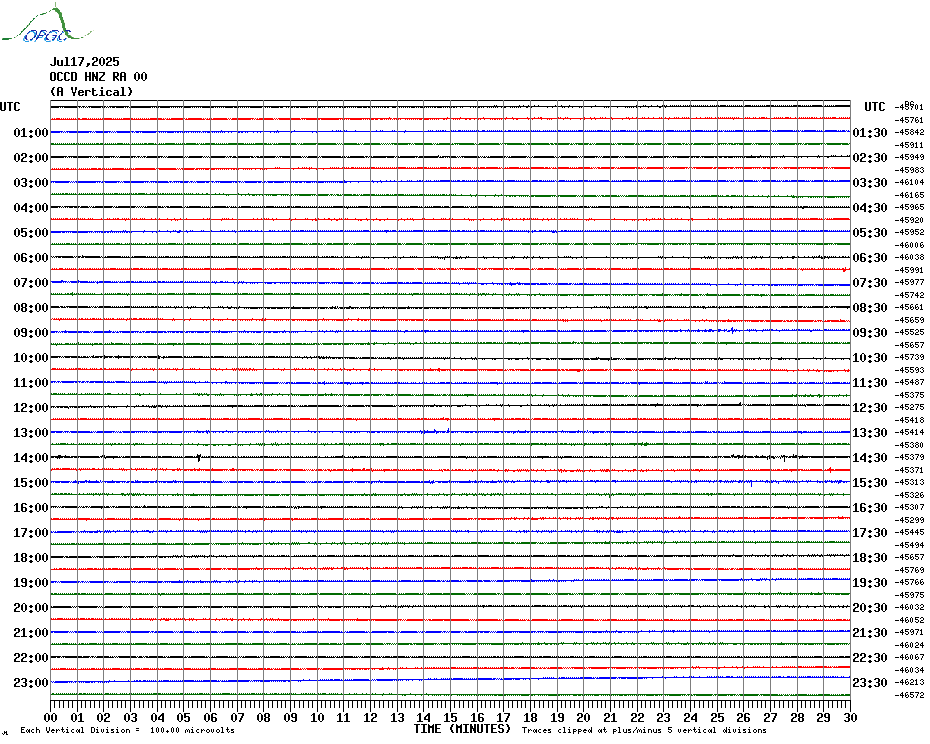Screen dimensions: 930x744
Task: Click the 09:00 hour label on left
Action: point(31,332)
